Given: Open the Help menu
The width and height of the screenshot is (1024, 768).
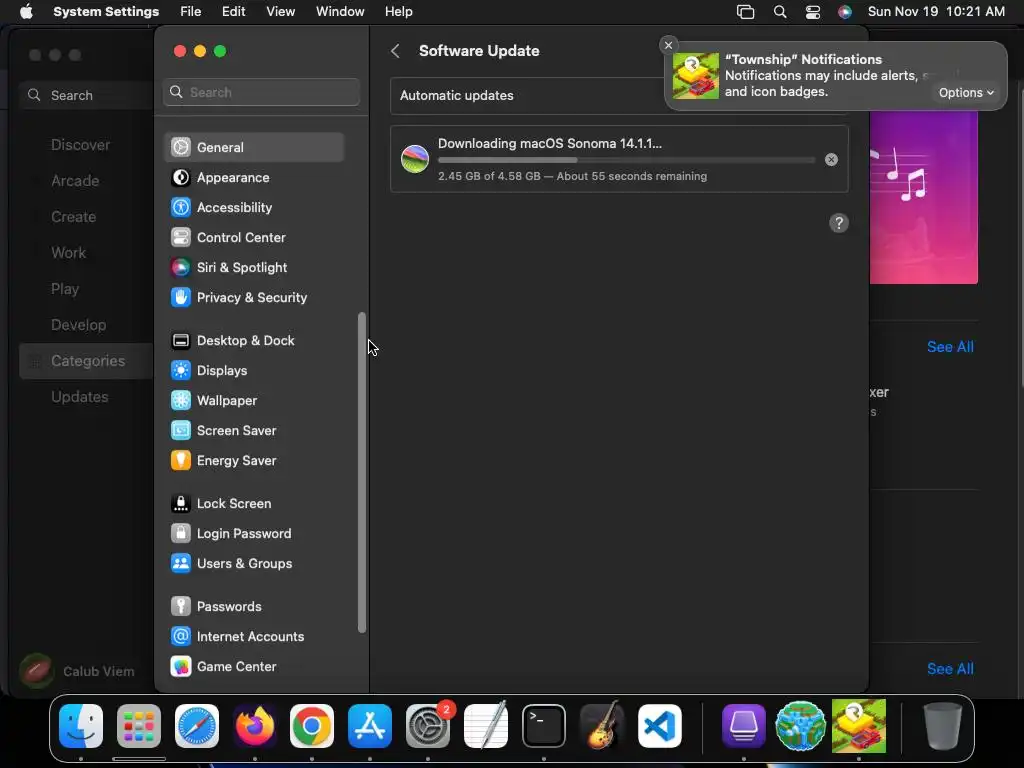Looking at the screenshot, I should point(398,12).
